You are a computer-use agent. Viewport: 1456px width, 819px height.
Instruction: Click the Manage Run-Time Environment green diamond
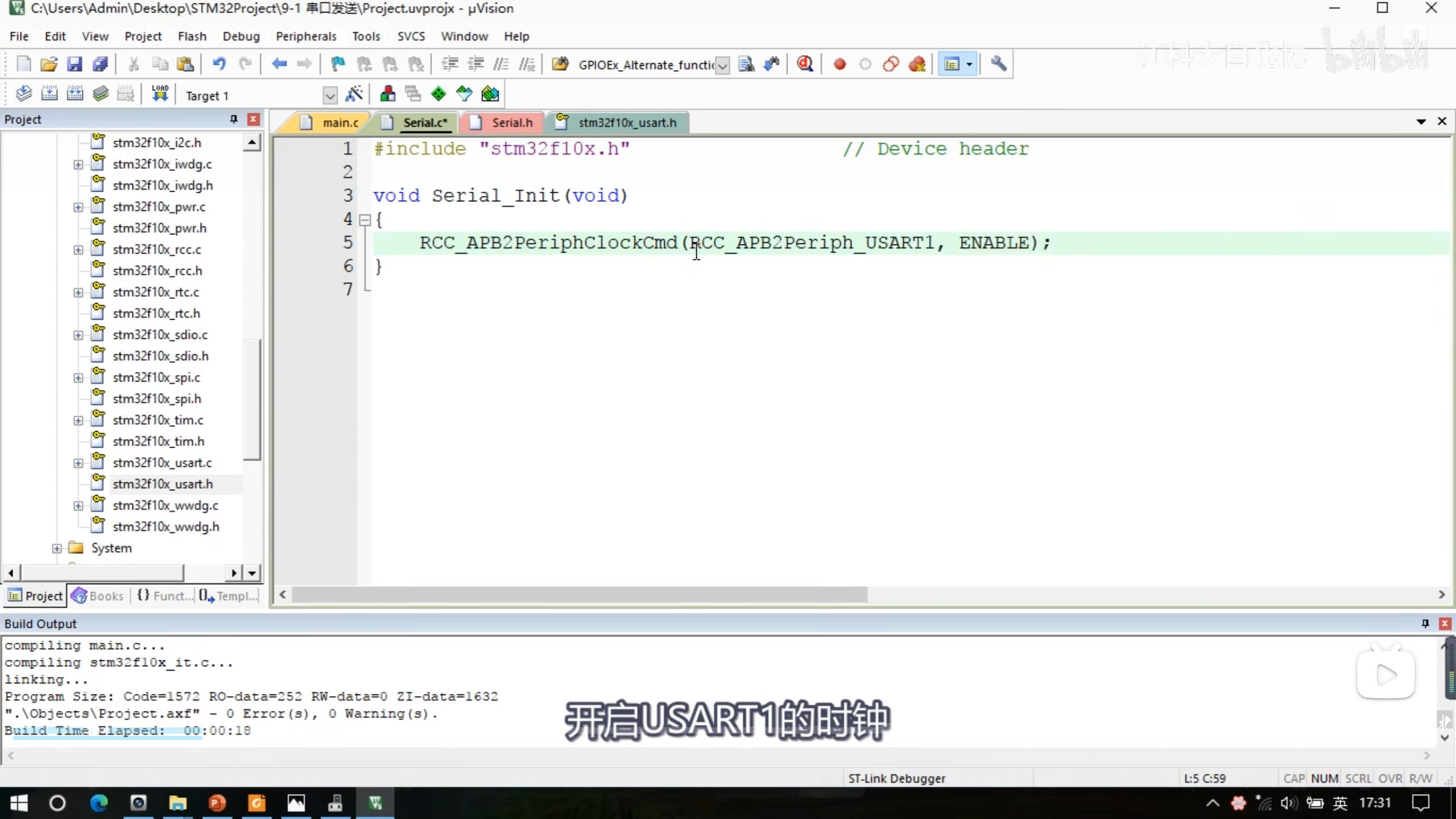tap(439, 94)
